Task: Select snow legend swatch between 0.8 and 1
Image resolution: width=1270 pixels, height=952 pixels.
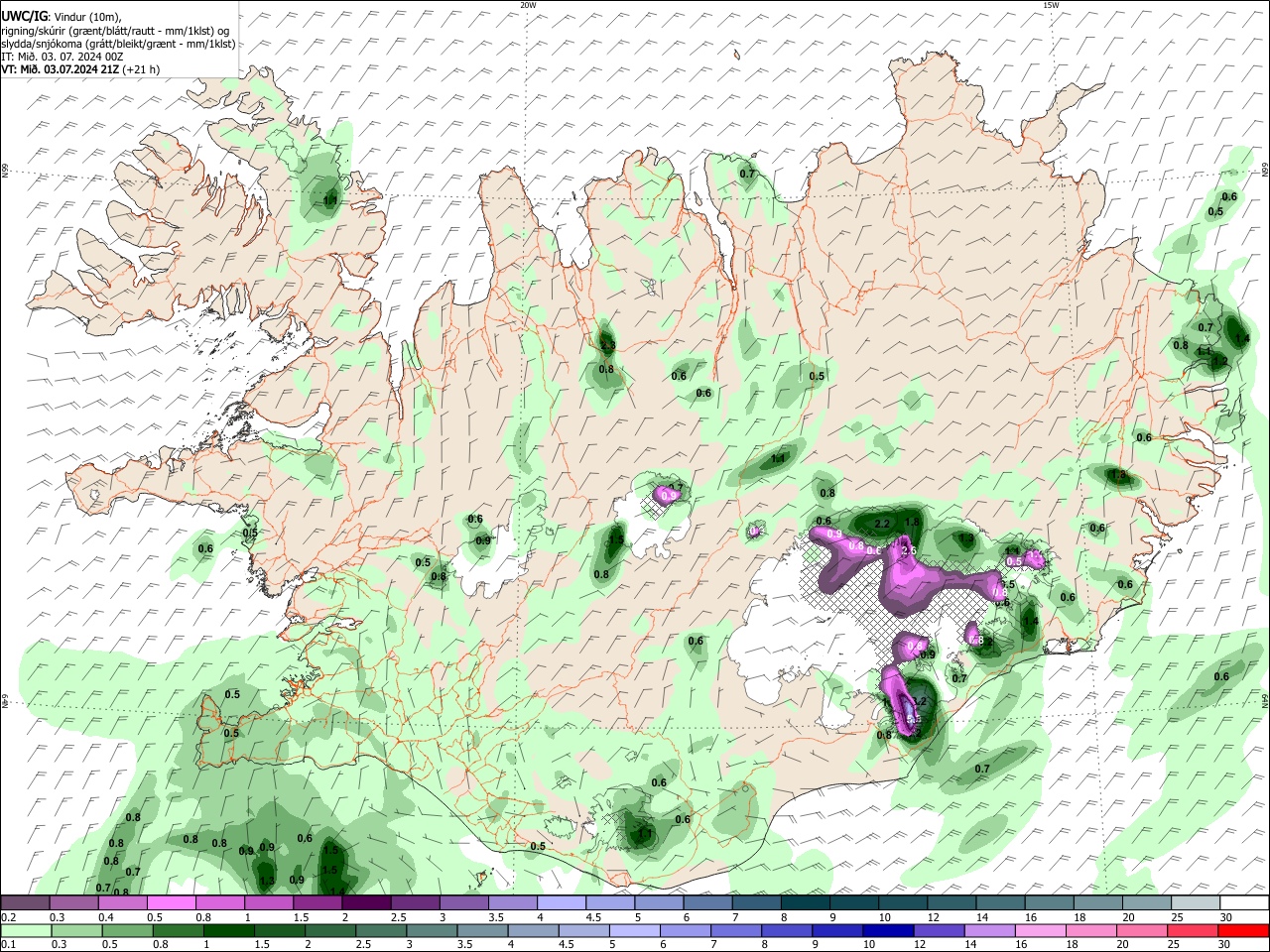Action: coord(220,902)
